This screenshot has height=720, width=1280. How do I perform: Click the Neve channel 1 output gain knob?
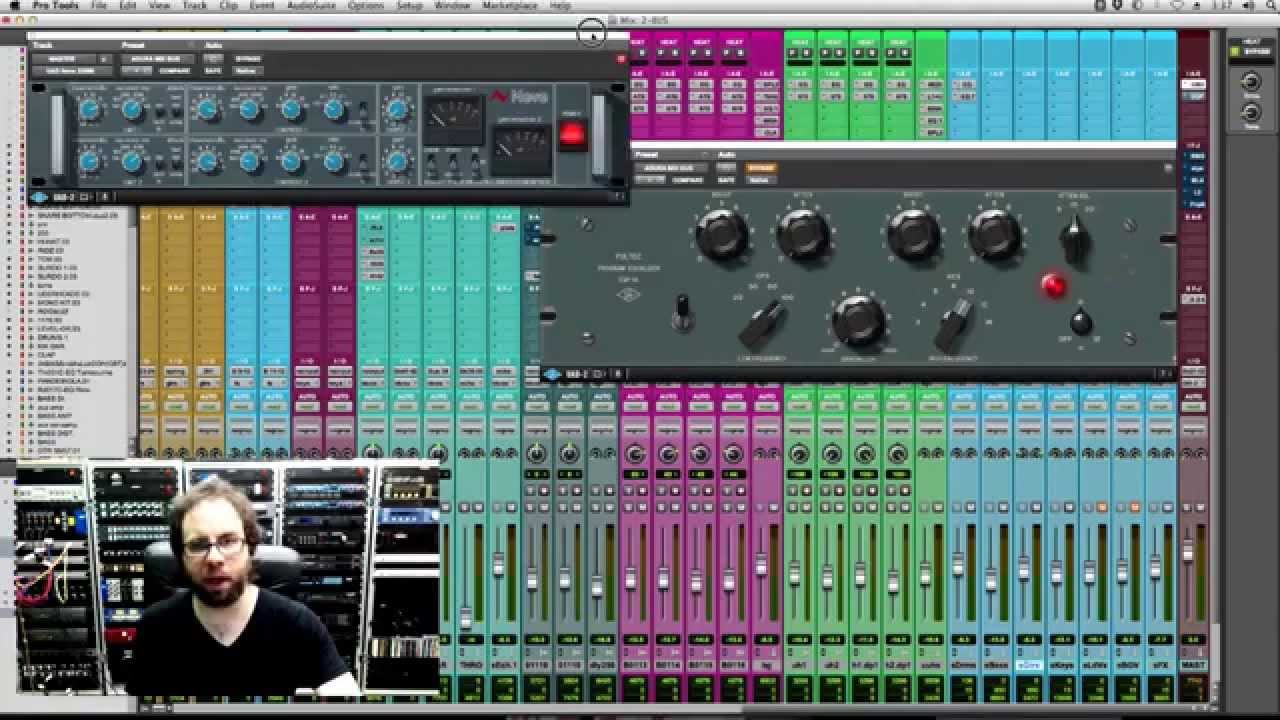coord(397,110)
